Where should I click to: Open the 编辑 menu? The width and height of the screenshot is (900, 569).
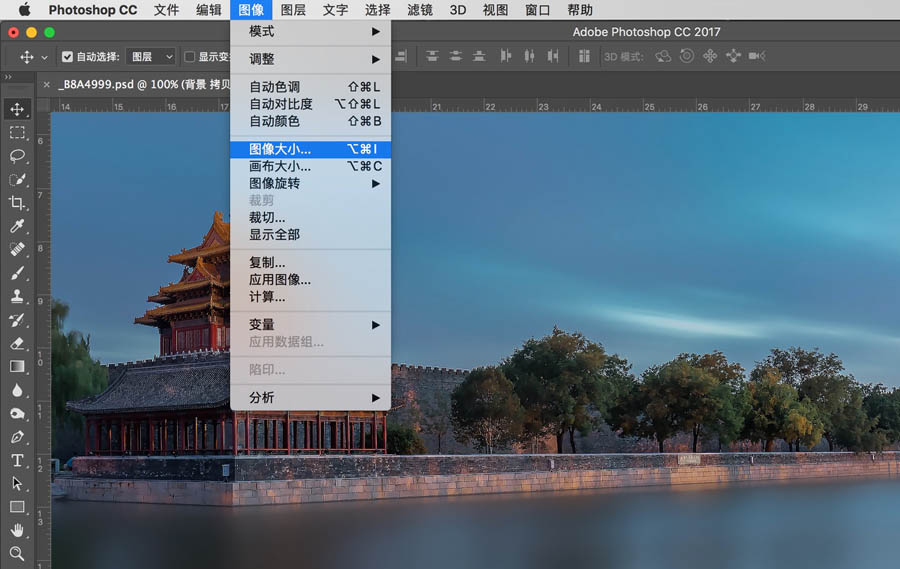point(208,10)
